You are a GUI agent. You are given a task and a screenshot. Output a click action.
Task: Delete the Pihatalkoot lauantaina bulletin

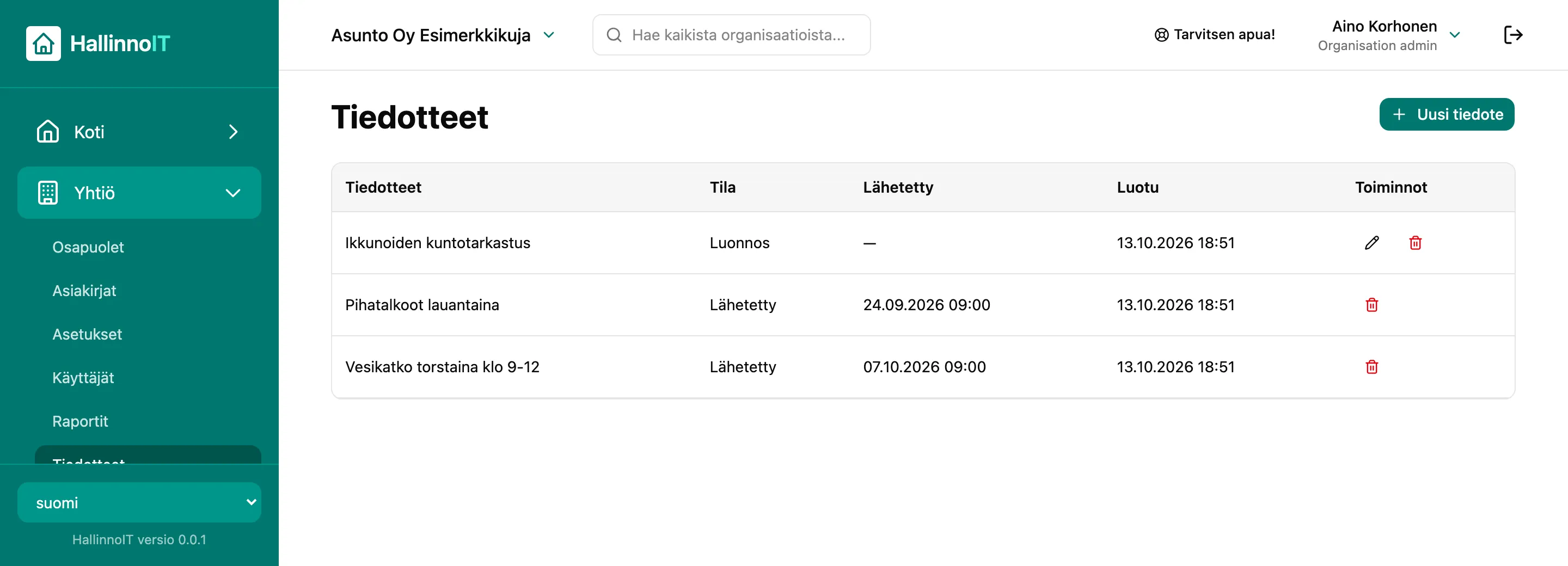(x=1371, y=305)
